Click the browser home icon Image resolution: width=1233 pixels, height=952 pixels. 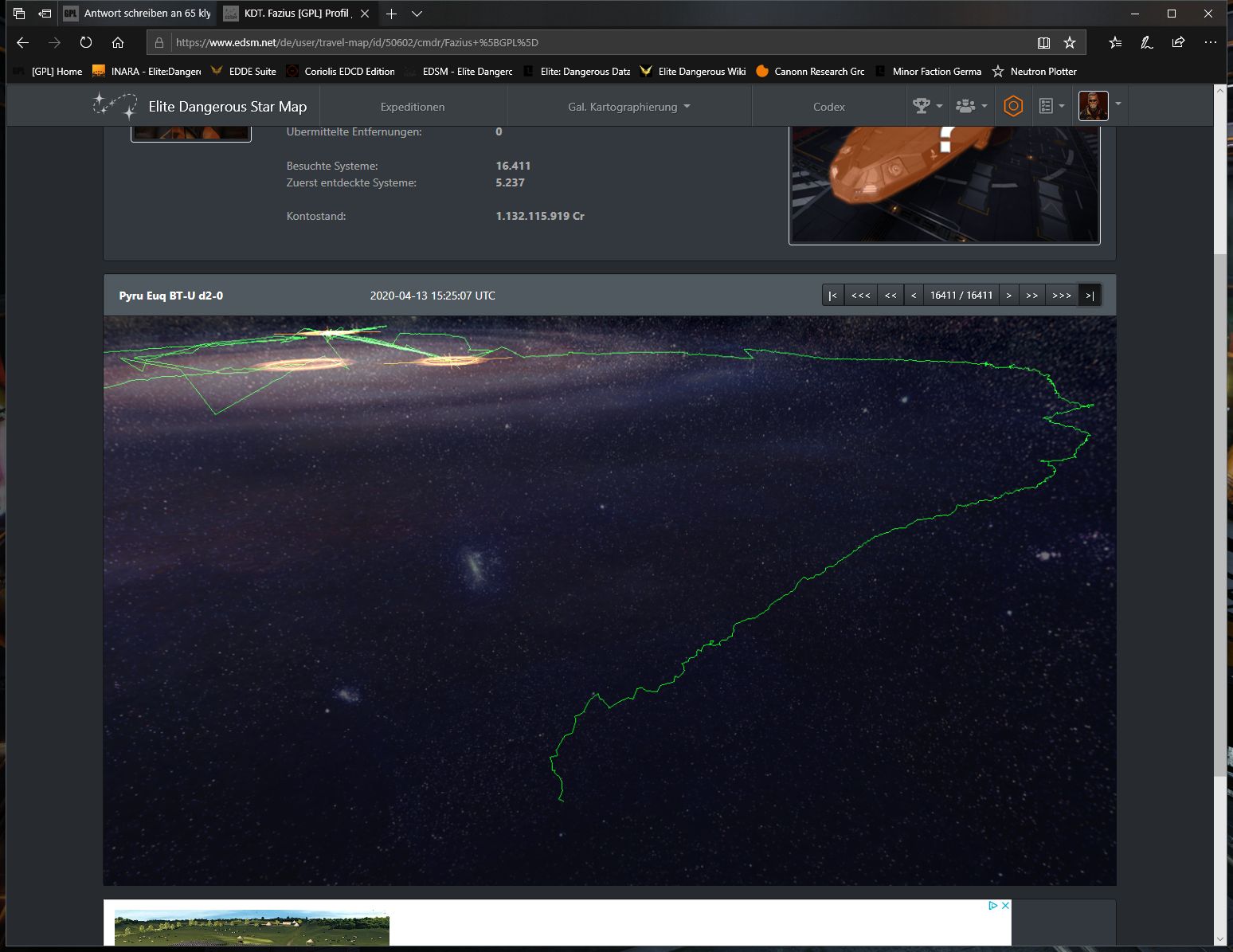click(118, 42)
